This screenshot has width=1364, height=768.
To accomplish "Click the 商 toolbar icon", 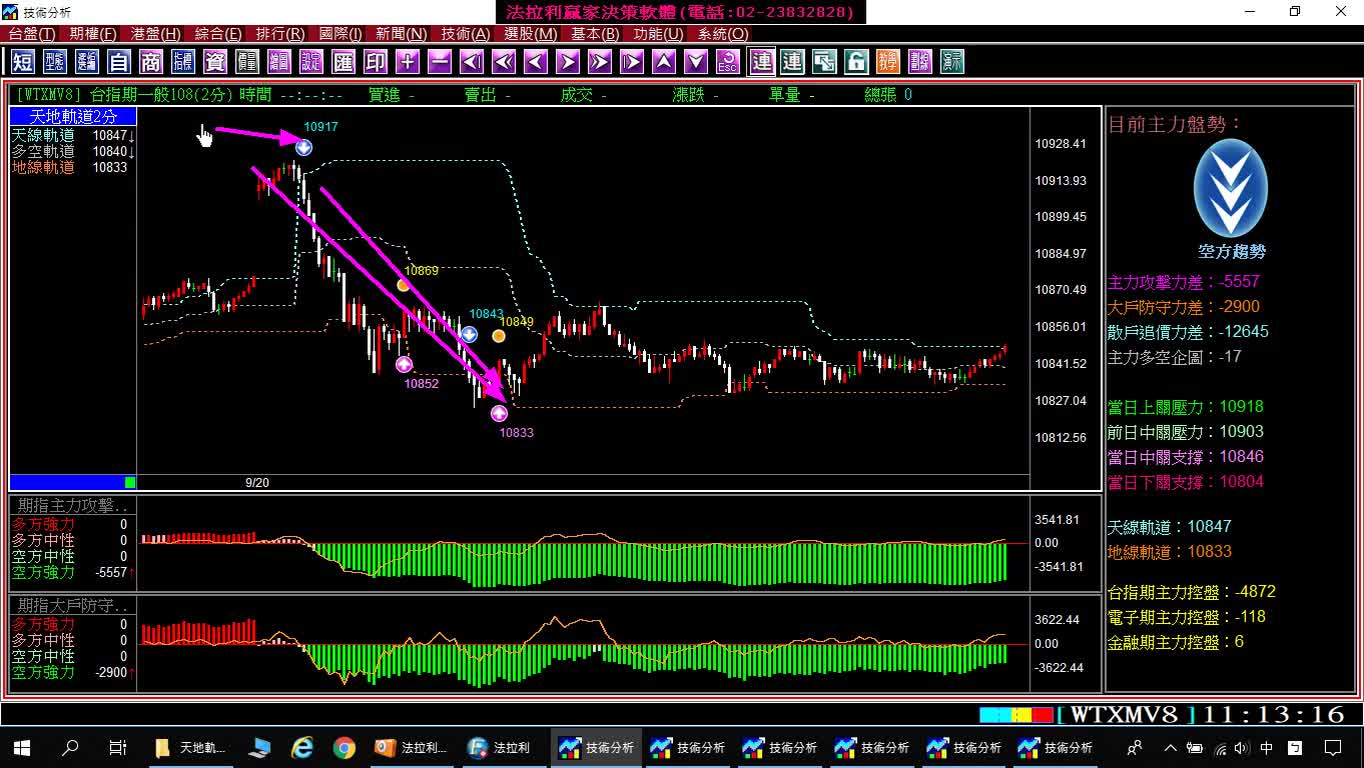I will click(151, 62).
